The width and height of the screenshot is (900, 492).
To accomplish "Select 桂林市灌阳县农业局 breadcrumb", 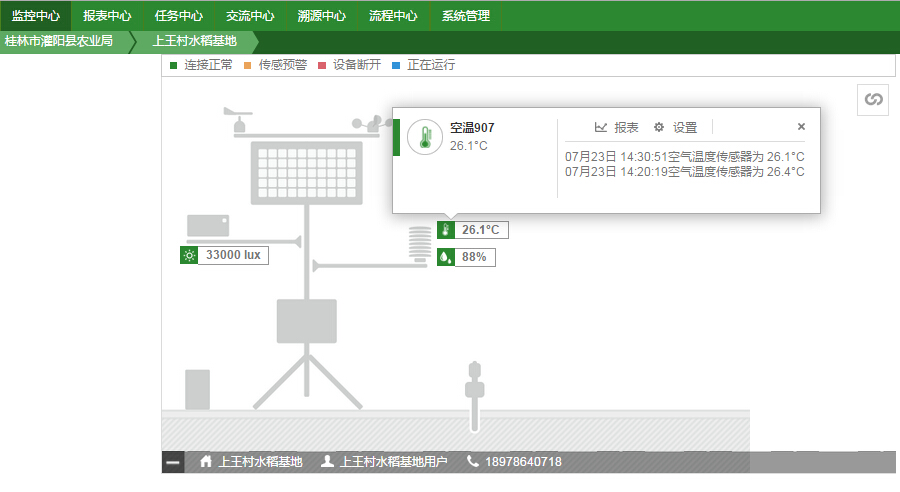I will pos(59,42).
